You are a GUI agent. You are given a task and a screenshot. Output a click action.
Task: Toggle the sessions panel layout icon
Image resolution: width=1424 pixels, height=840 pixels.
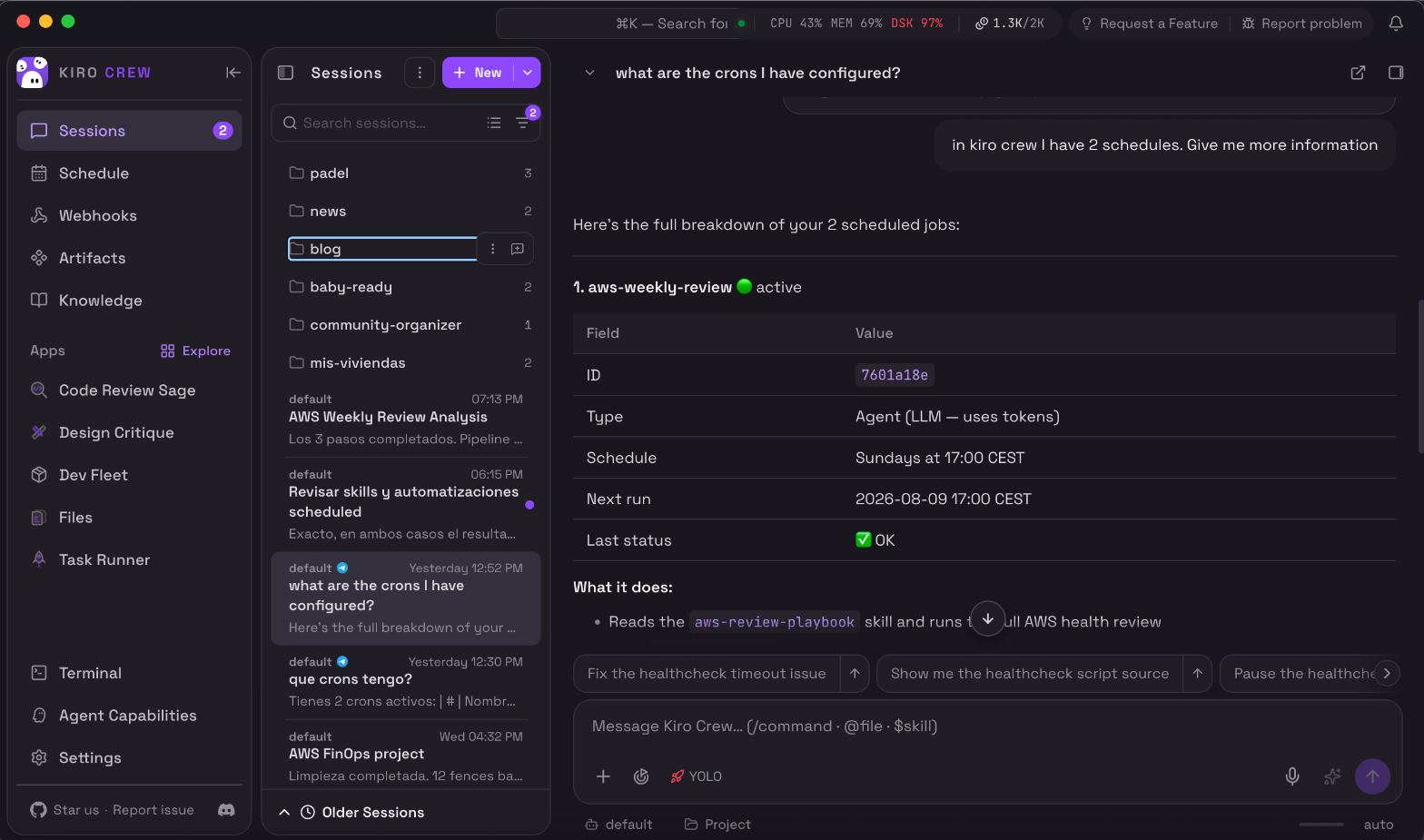(285, 73)
